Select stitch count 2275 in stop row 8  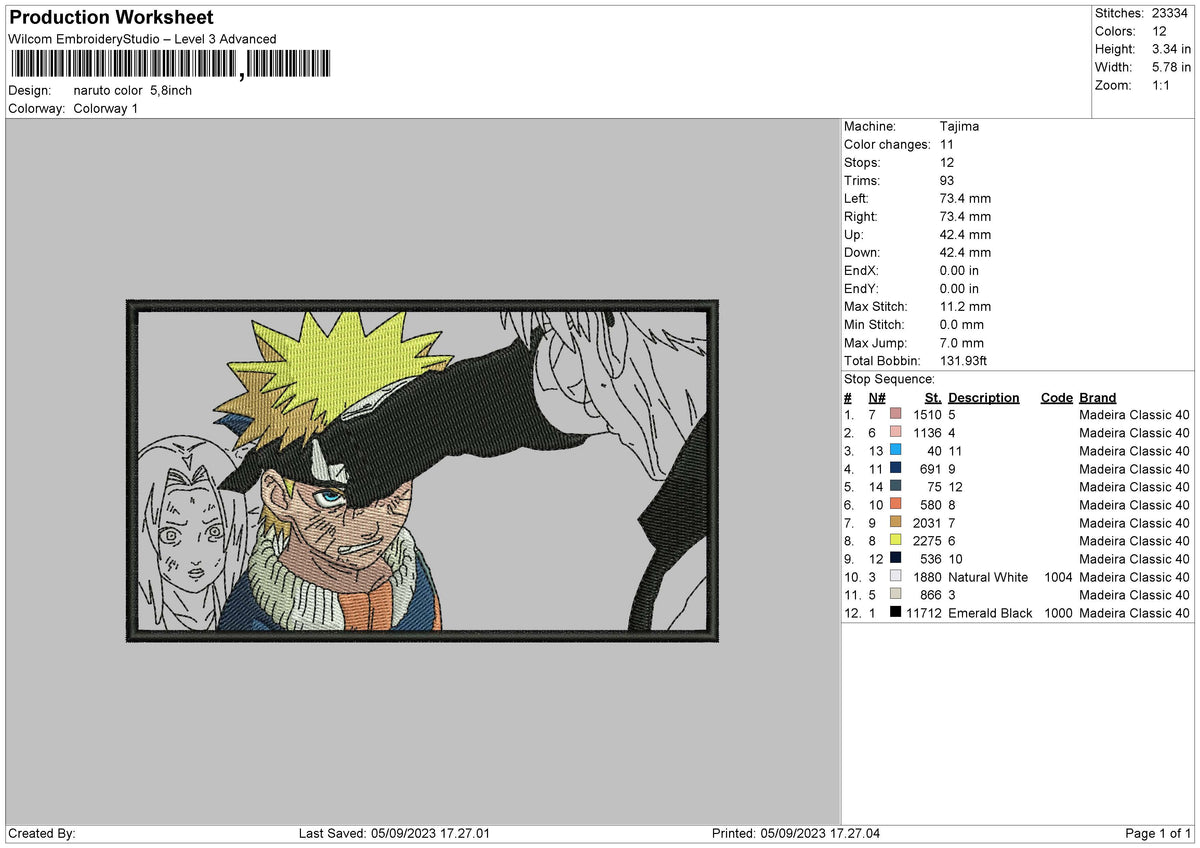927,541
